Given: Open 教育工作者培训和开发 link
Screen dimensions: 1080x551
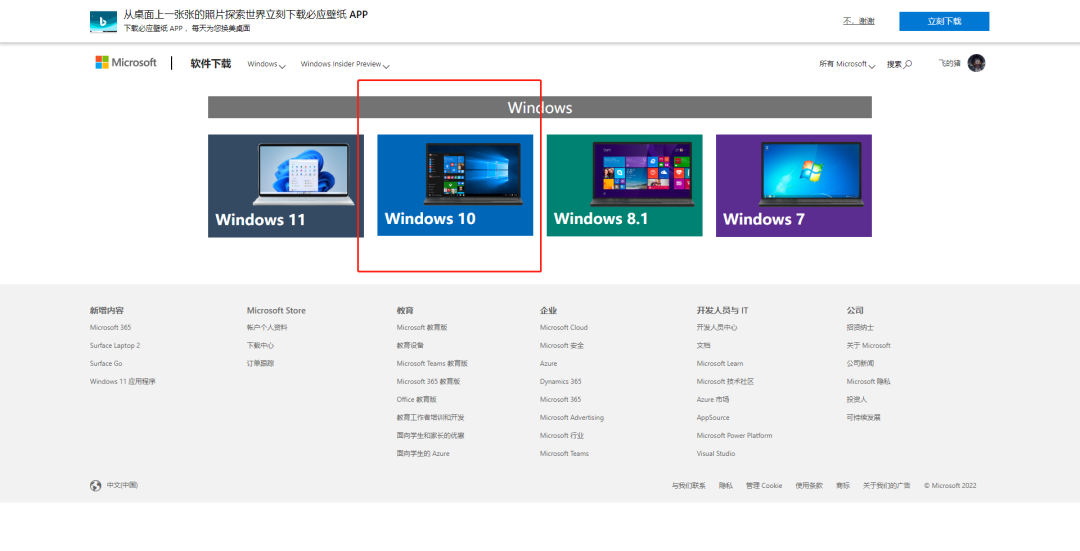Looking at the screenshot, I should (430, 417).
